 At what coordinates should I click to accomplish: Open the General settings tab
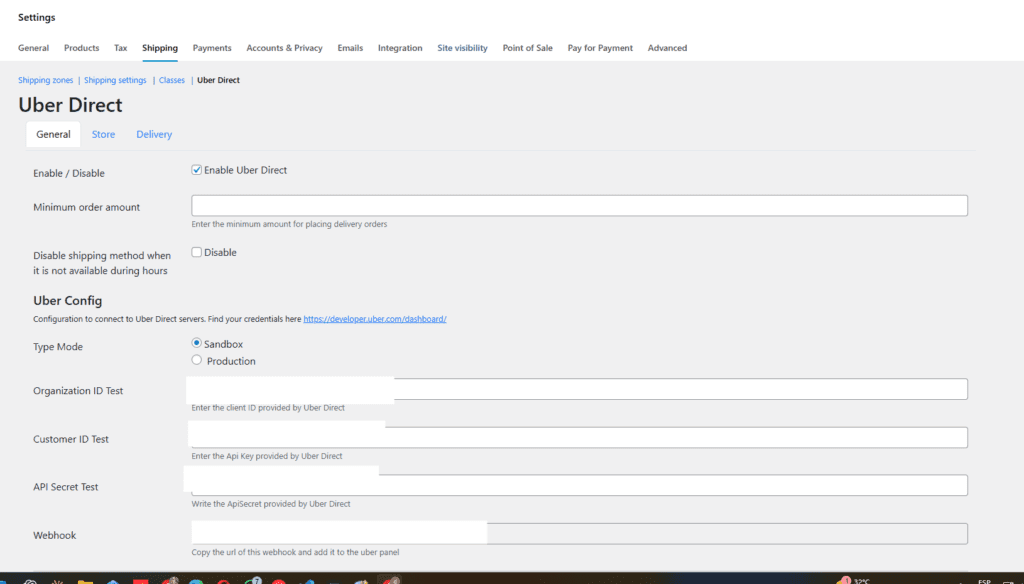pos(33,48)
